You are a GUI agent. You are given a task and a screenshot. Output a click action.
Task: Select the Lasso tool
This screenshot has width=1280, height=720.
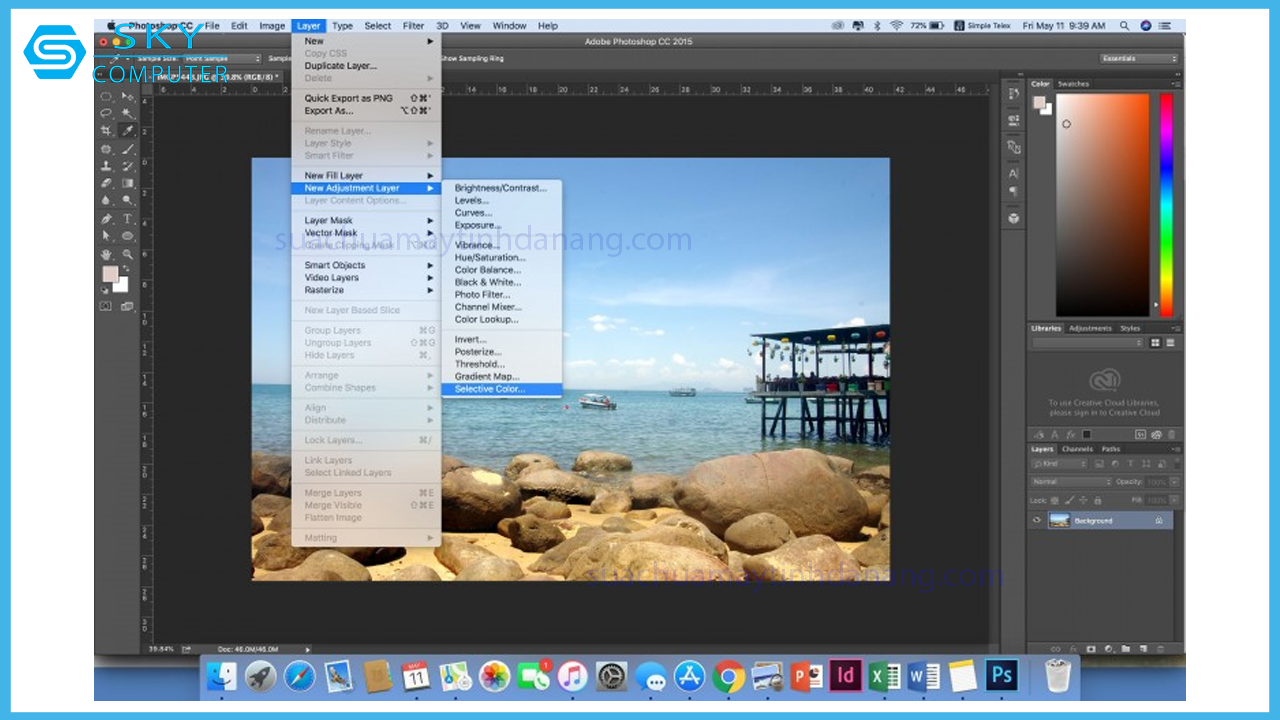click(x=106, y=113)
